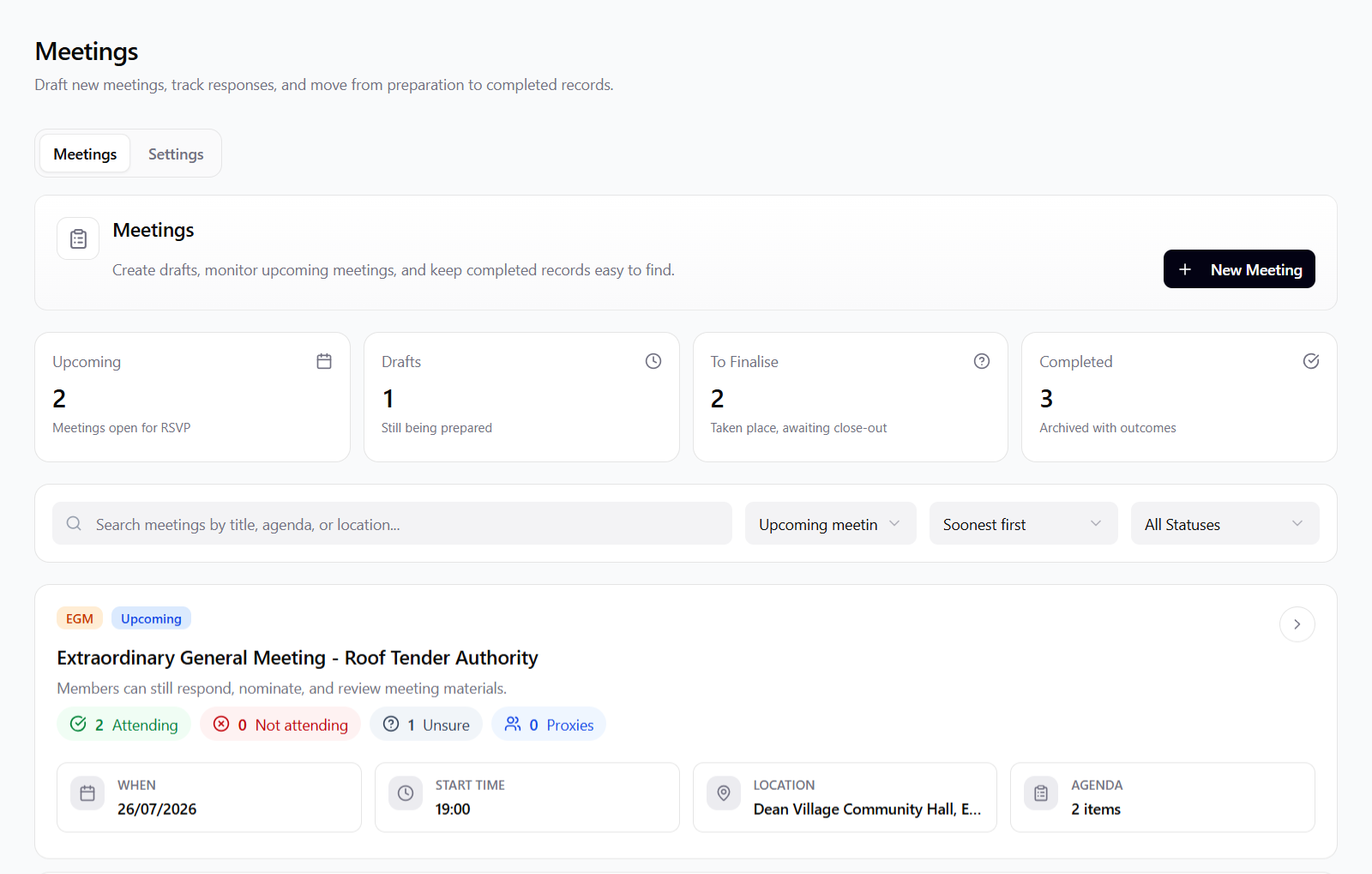
Task: Open the Upcoming meetings filter dropdown
Action: click(831, 523)
